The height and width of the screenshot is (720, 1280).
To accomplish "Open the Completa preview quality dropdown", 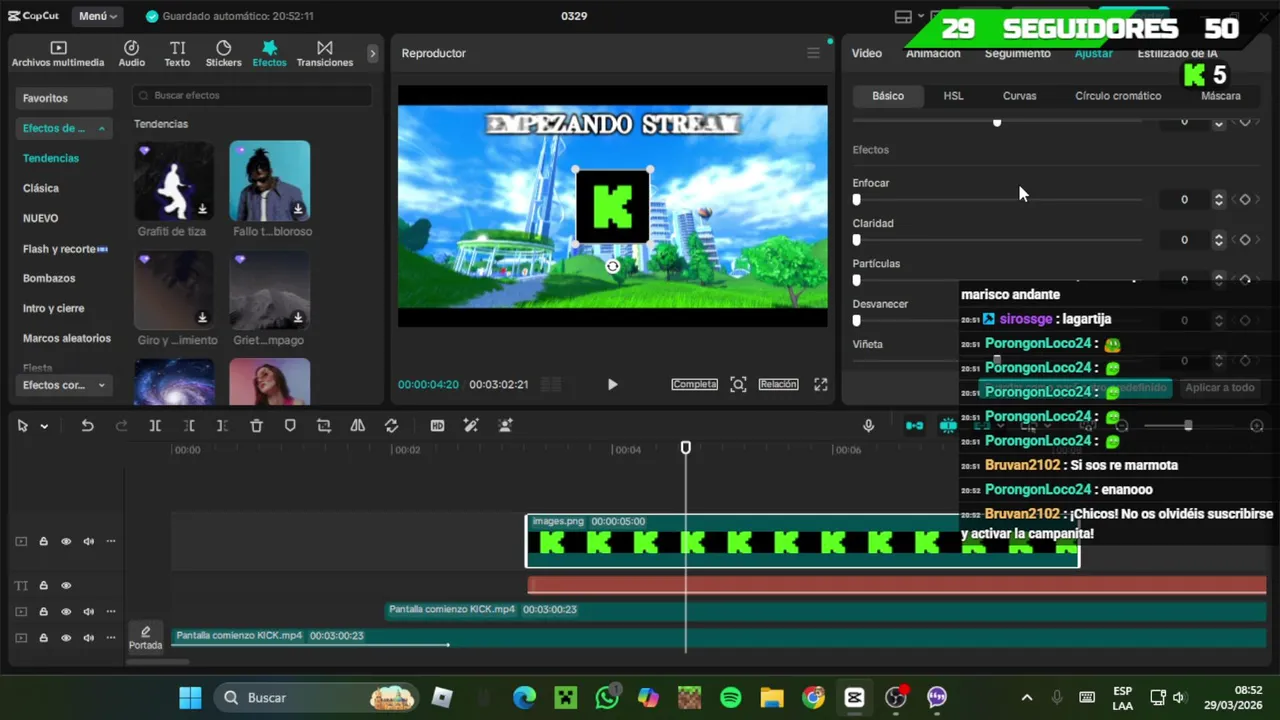I will point(694,384).
